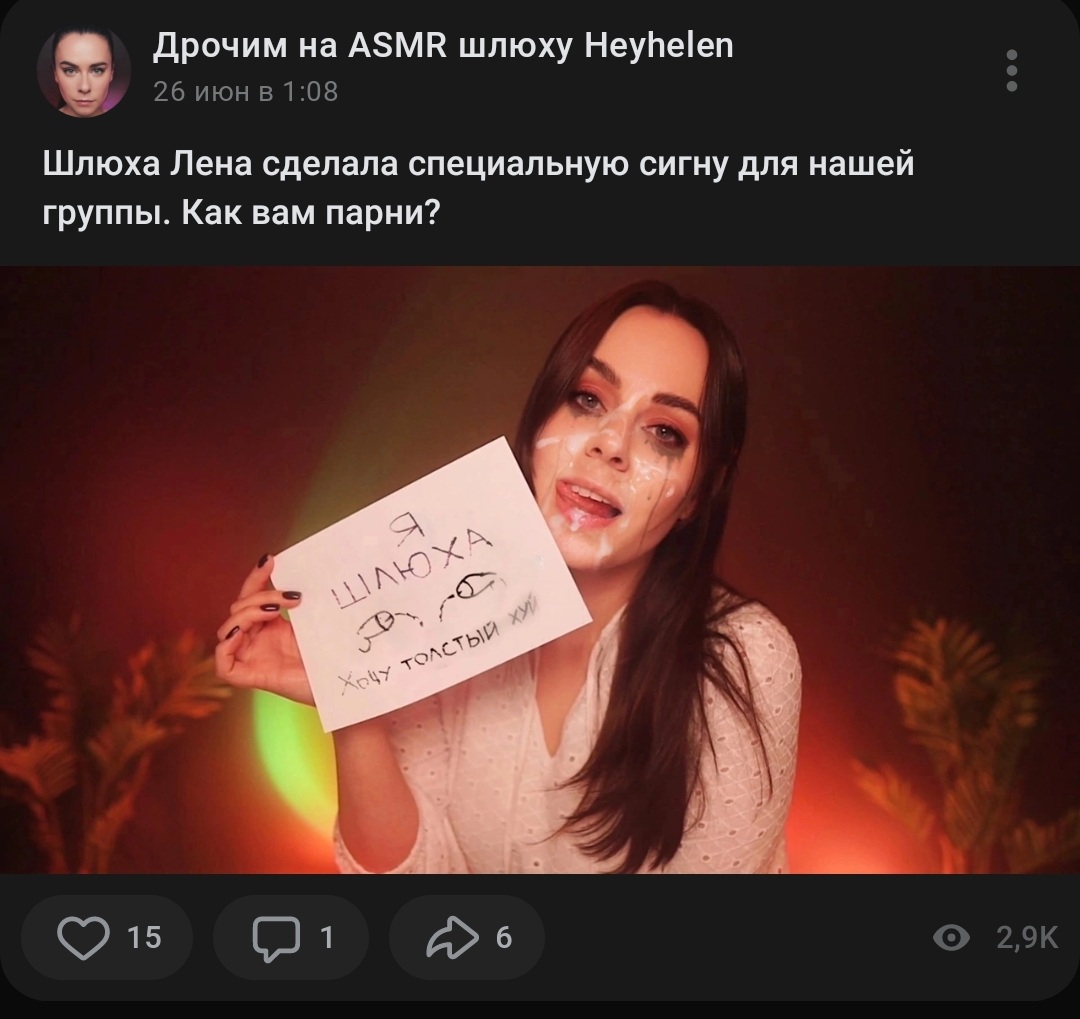This screenshot has width=1080, height=1019.
Task: Click the post caption text
Action: pyautogui.click(x=478, y=187)
